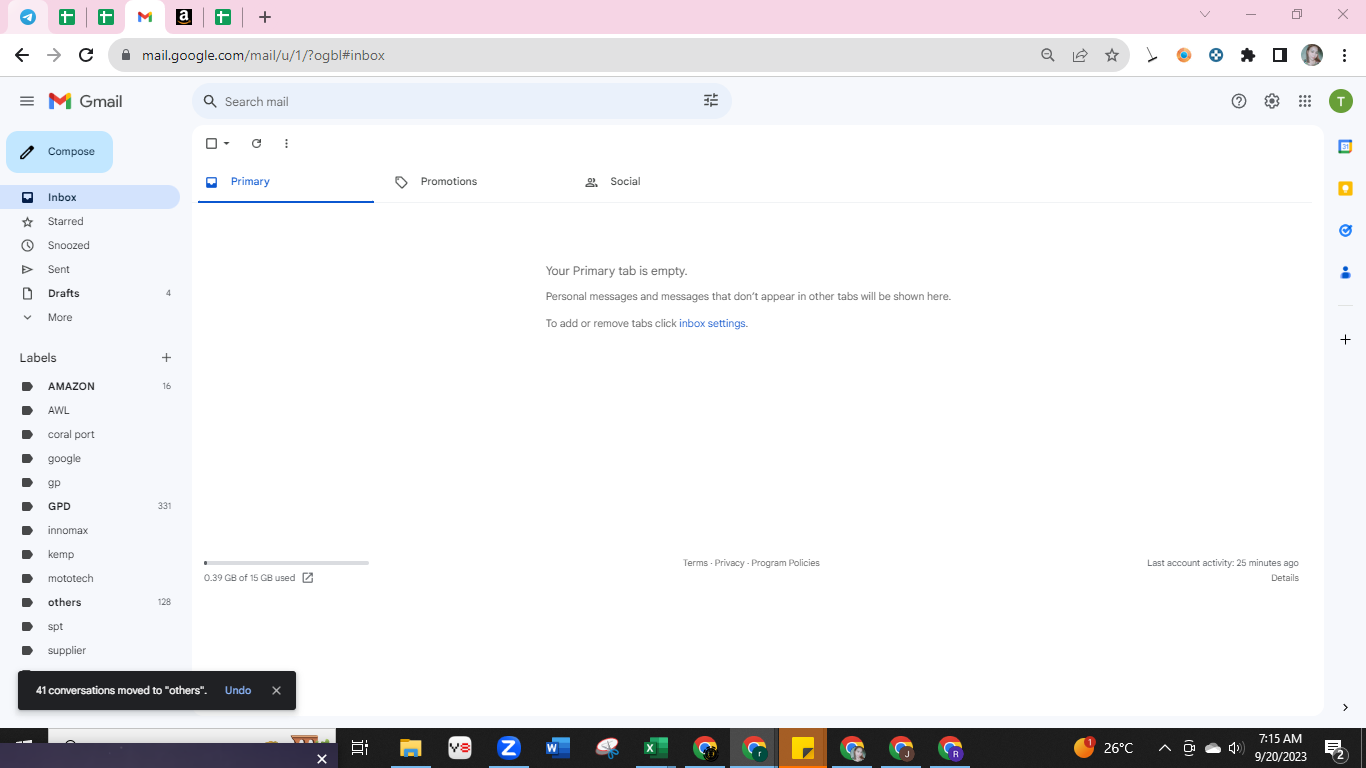This screenshot has height=768, width=1366.
Task: Undo moving conversations to others
Action: pos(238,691)
